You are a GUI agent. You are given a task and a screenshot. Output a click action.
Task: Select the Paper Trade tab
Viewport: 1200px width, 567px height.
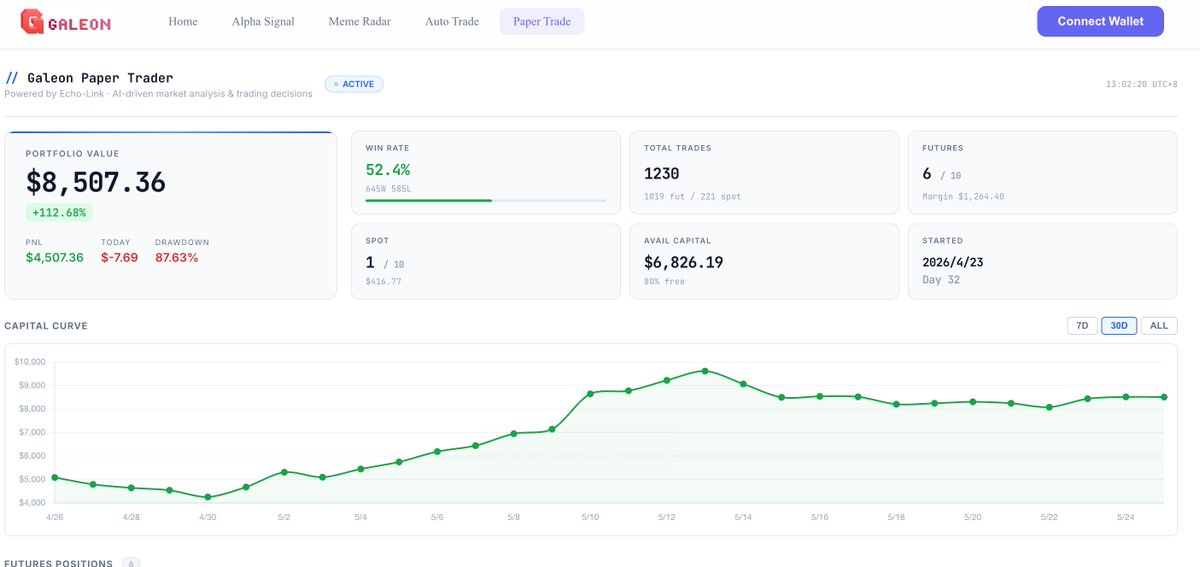tap(542, 21)
